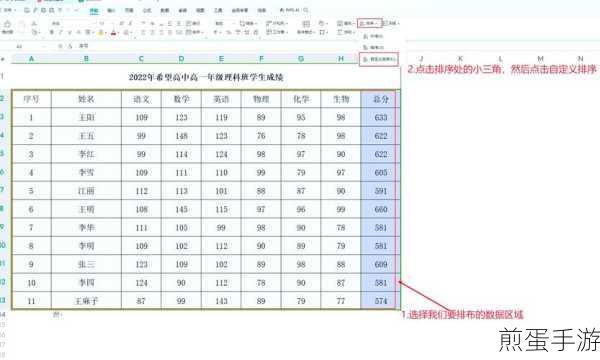Viewport: 600px width, 360px height.
Task: Toggle Underline formatting in the ribbon
Action: tap(69, 33)
